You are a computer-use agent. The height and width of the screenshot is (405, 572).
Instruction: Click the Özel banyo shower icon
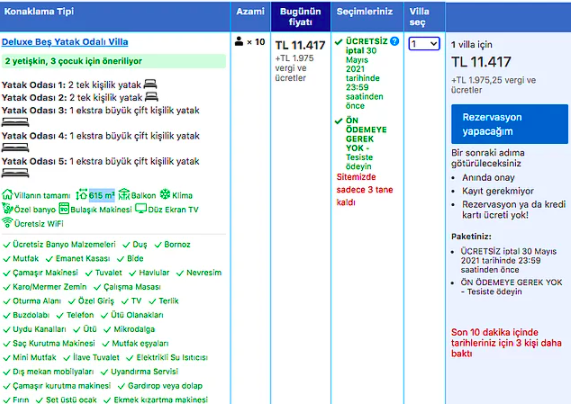click(7, 209)
